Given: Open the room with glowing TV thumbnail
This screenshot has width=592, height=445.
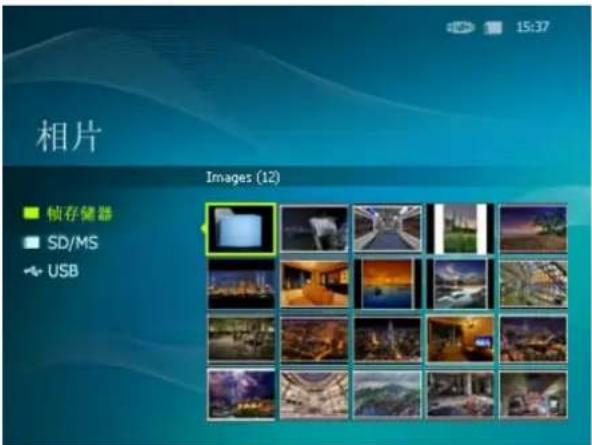Looking at the screenshot, I should coord(460,339).
